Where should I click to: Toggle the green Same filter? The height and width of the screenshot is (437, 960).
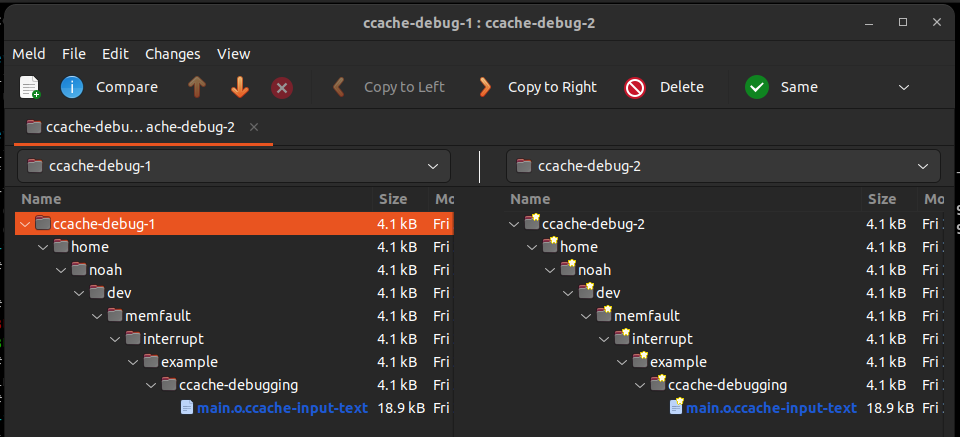pos(757,87)
